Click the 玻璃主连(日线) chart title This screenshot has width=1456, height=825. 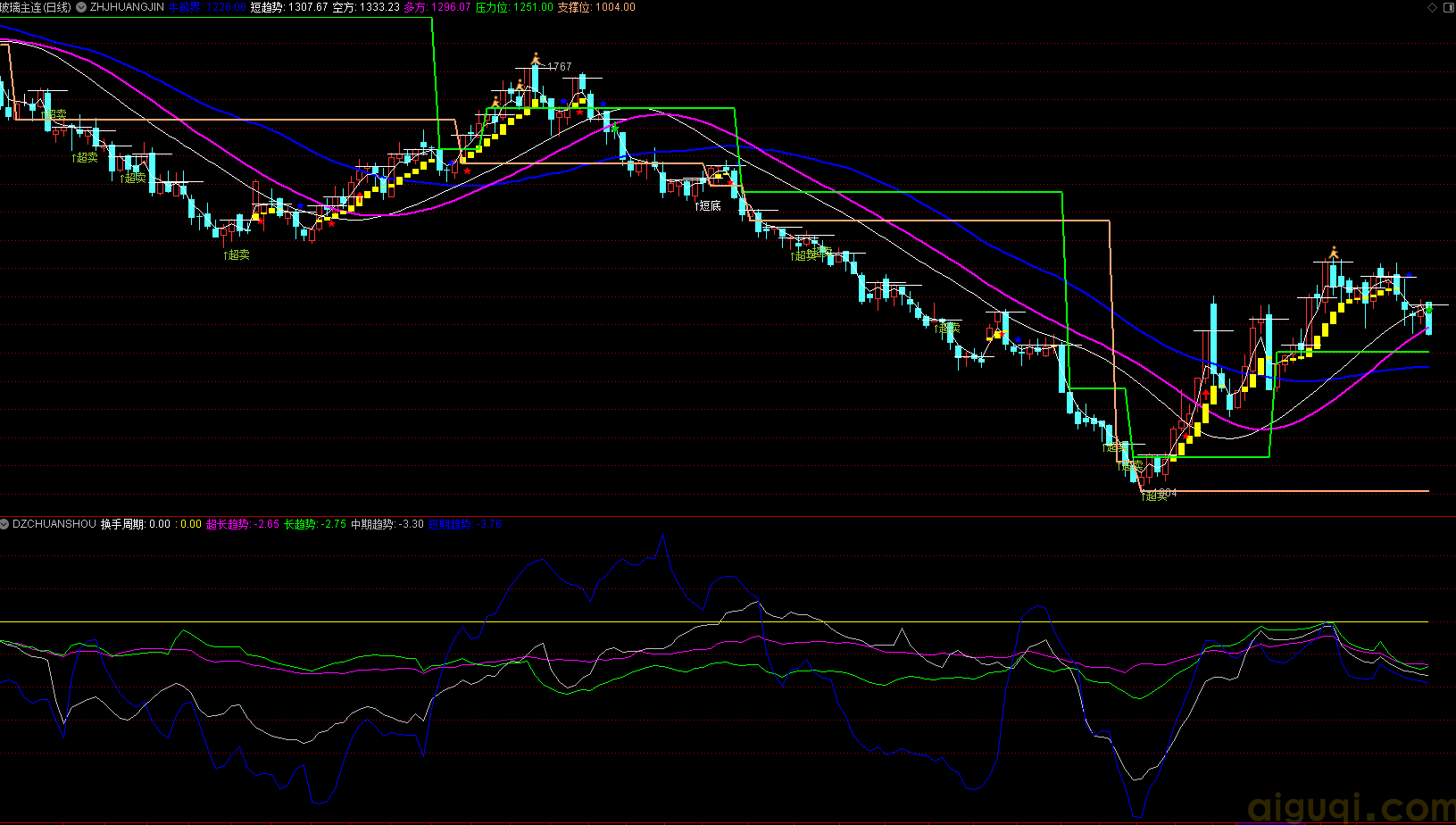pos(36,7)
